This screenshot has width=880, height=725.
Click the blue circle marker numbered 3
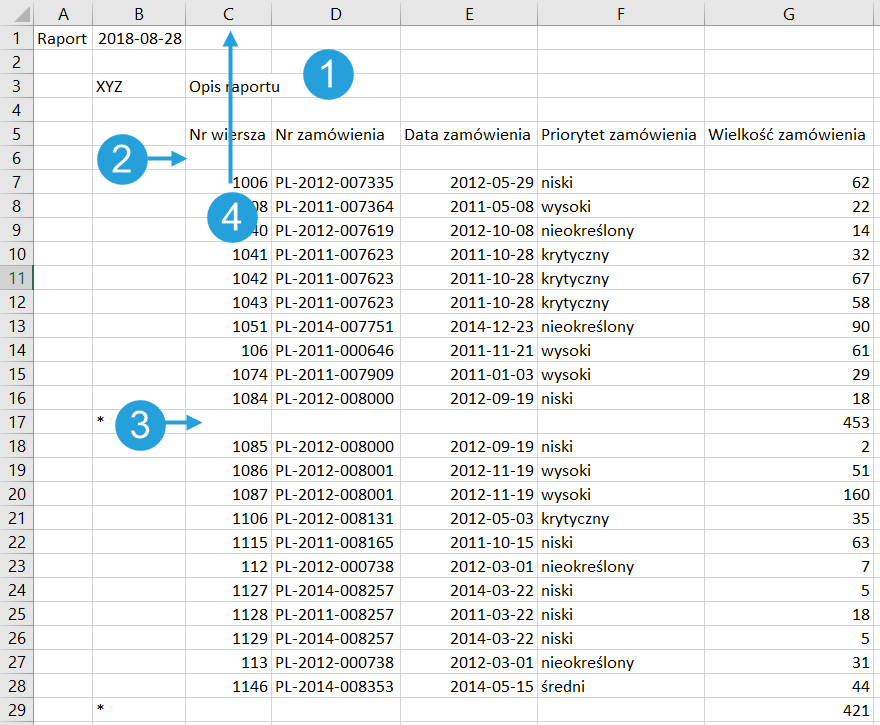click(140, 424)
